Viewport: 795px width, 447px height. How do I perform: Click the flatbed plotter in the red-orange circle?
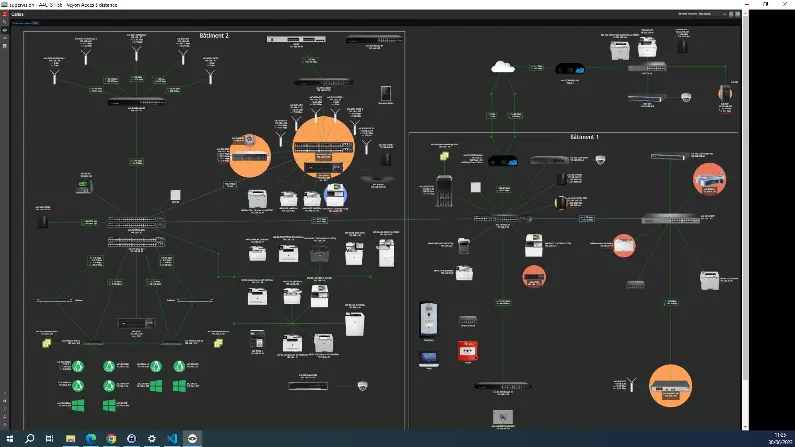tap(709, 178)
